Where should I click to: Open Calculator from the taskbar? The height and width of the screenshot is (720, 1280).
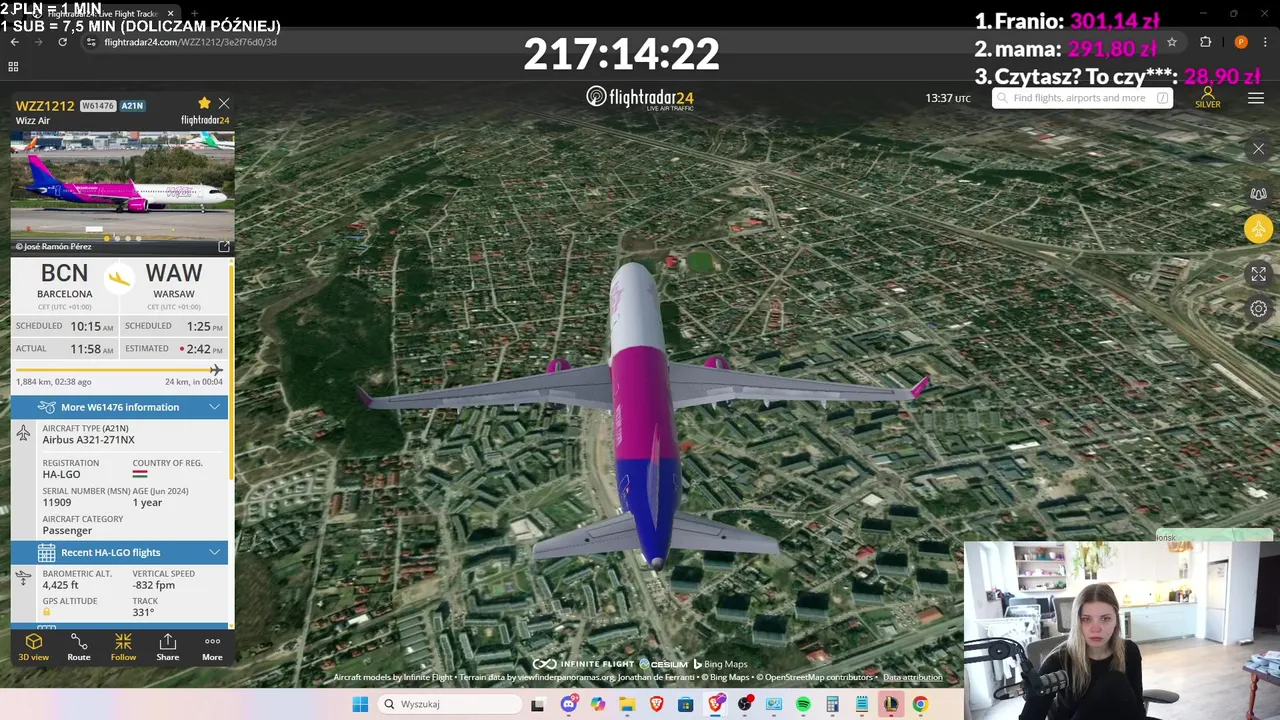click(832, 704)
